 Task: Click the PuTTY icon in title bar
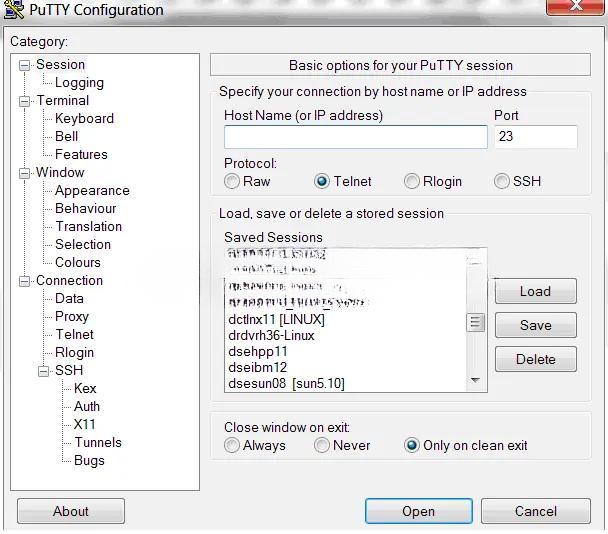14,9
